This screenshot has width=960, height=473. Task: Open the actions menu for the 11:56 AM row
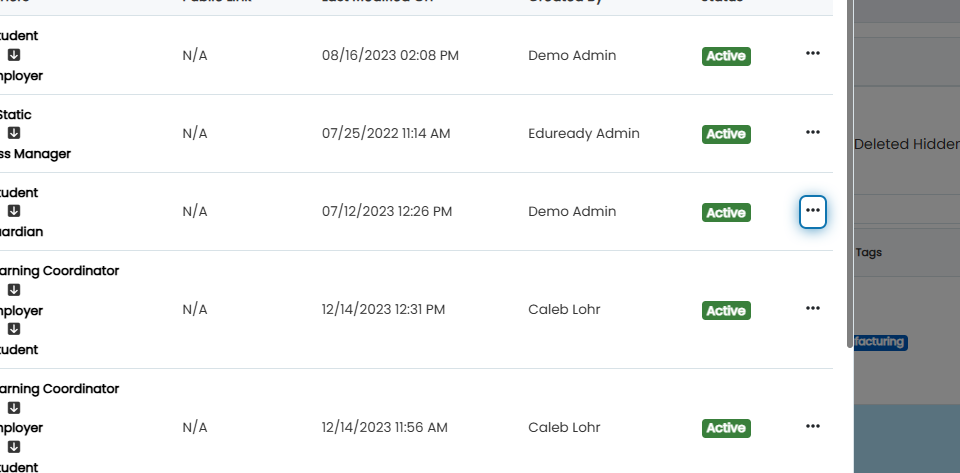click(x=812, y=426)
